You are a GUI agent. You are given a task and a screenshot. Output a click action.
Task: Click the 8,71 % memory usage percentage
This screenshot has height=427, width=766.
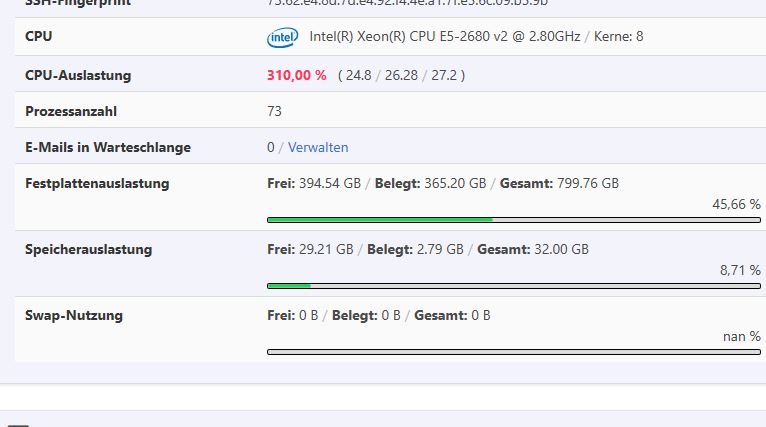(740, 270)
